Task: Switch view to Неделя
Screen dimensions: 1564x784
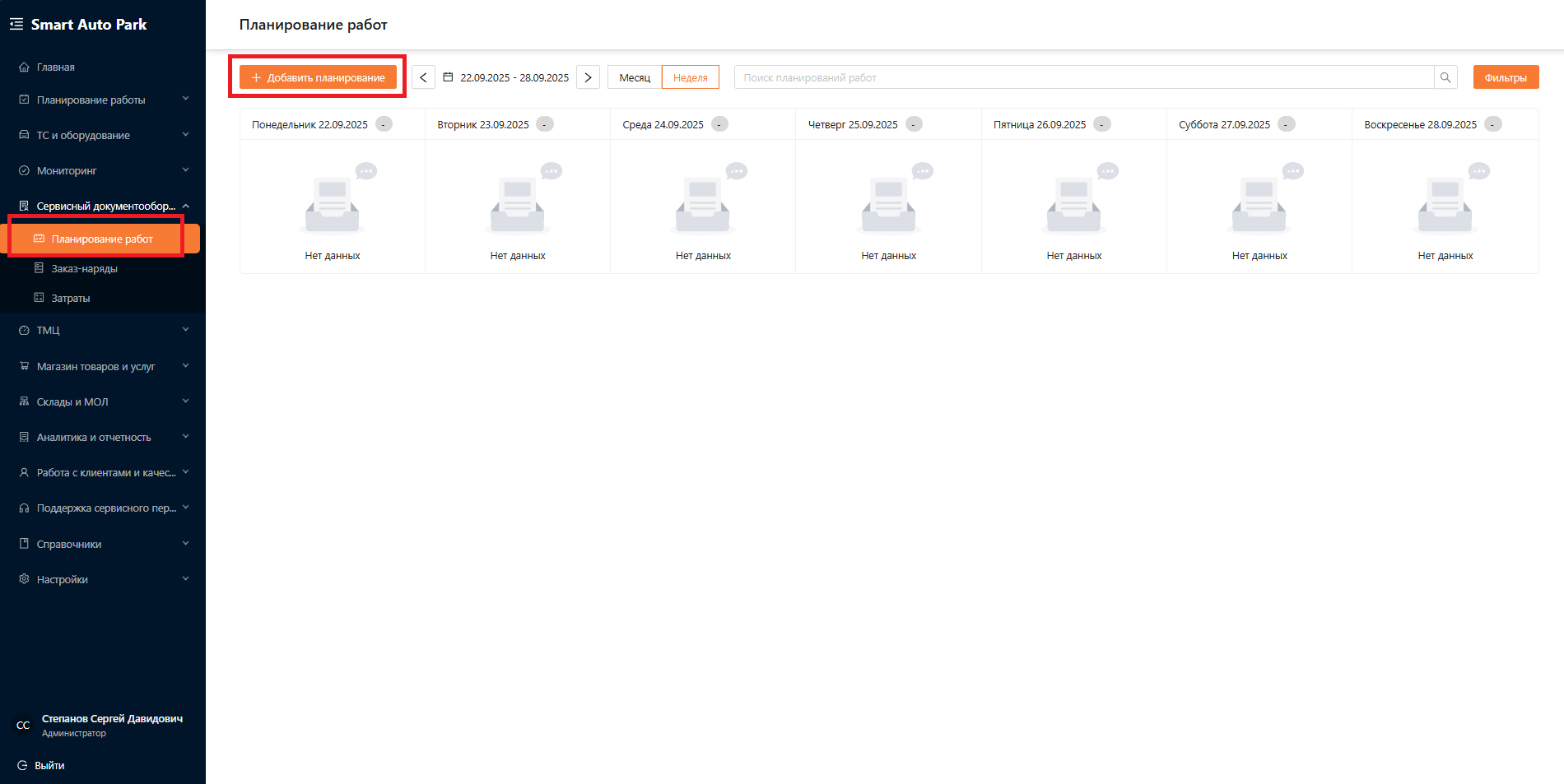Action: coord(690,77)
